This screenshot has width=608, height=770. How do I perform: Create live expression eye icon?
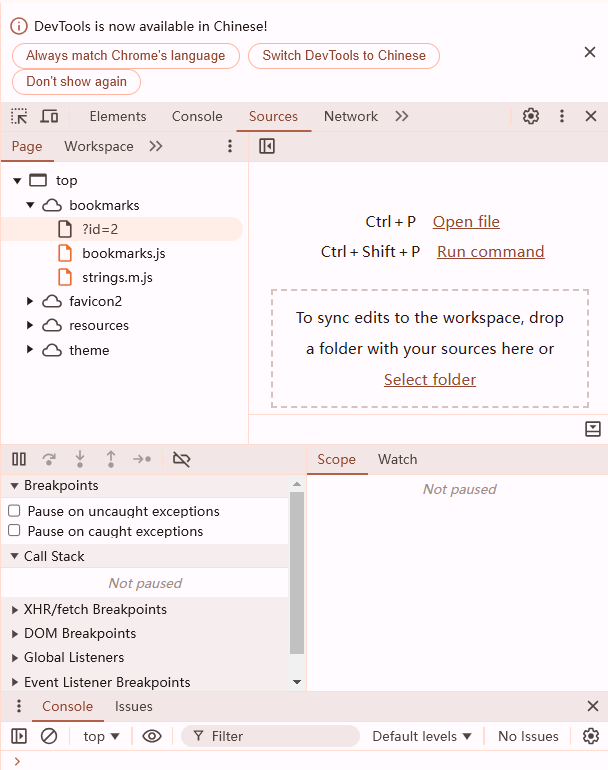click(x=152, y=736)
